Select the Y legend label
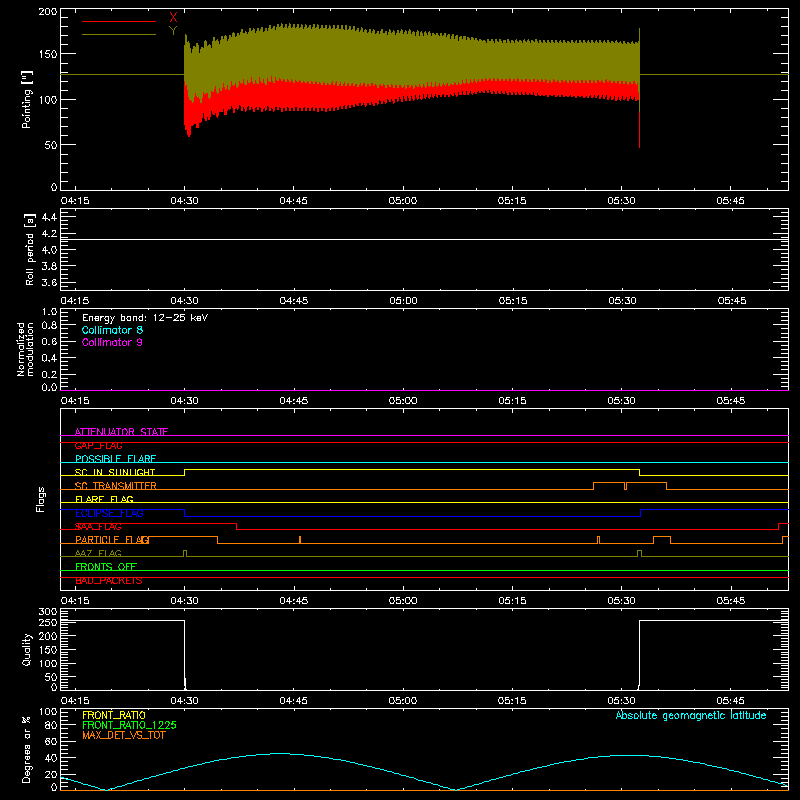 [x=173, y=31]
